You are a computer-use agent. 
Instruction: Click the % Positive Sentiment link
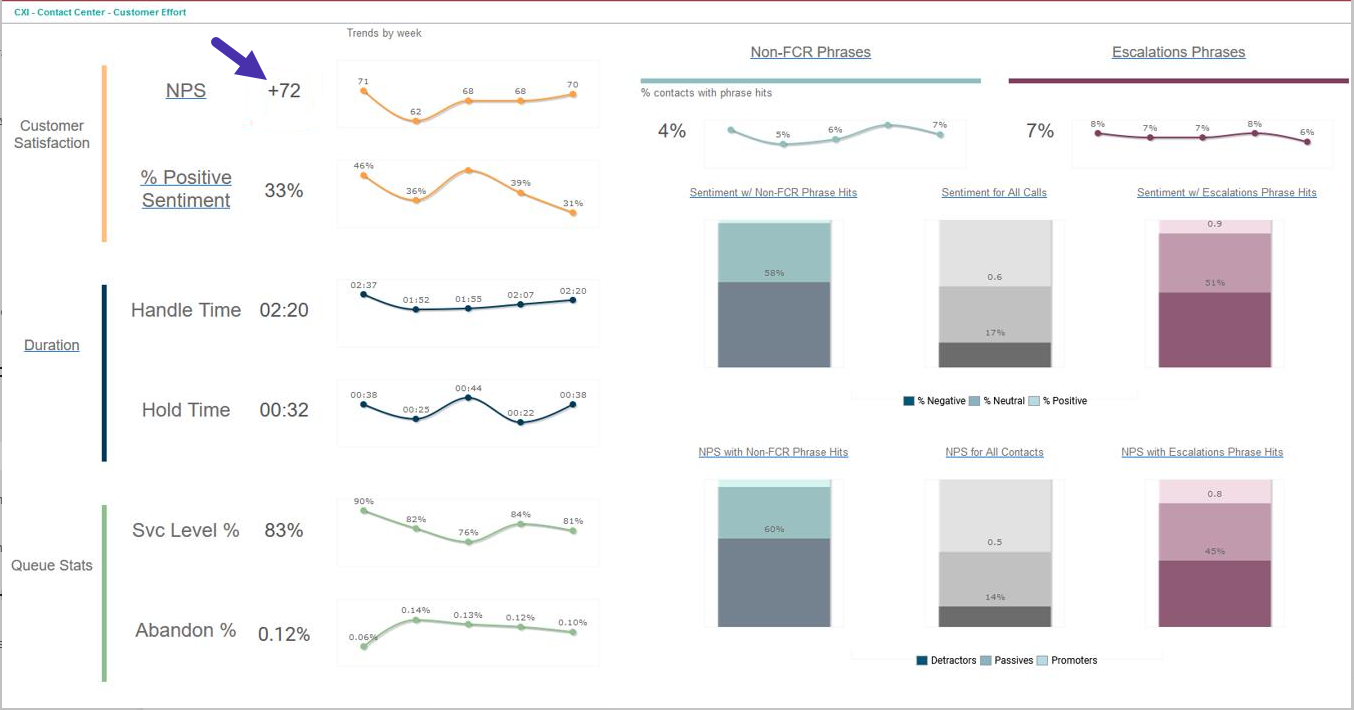pyautogui.click(x=186, y=189)
